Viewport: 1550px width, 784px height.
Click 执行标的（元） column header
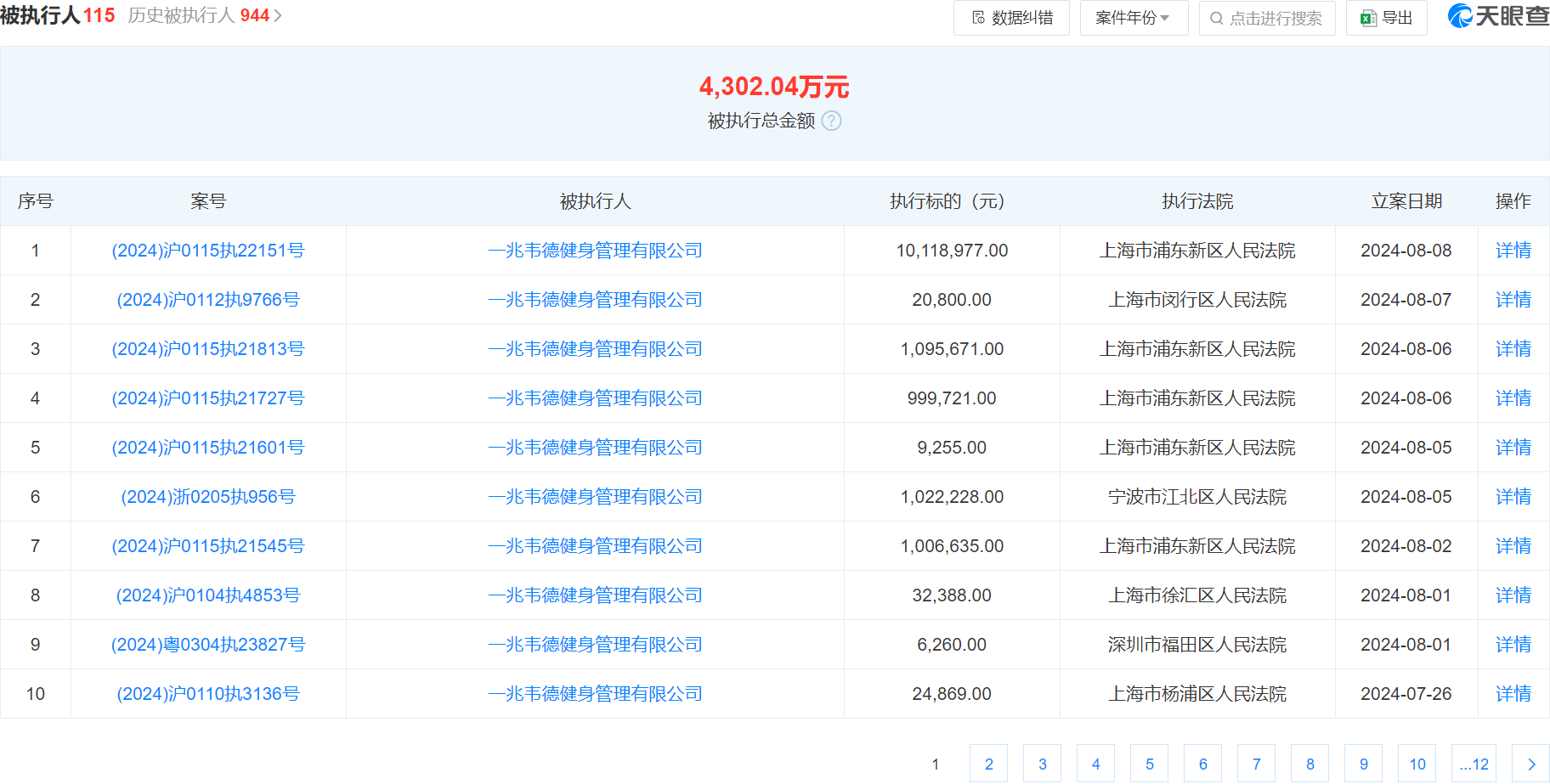tap(952, 201)
